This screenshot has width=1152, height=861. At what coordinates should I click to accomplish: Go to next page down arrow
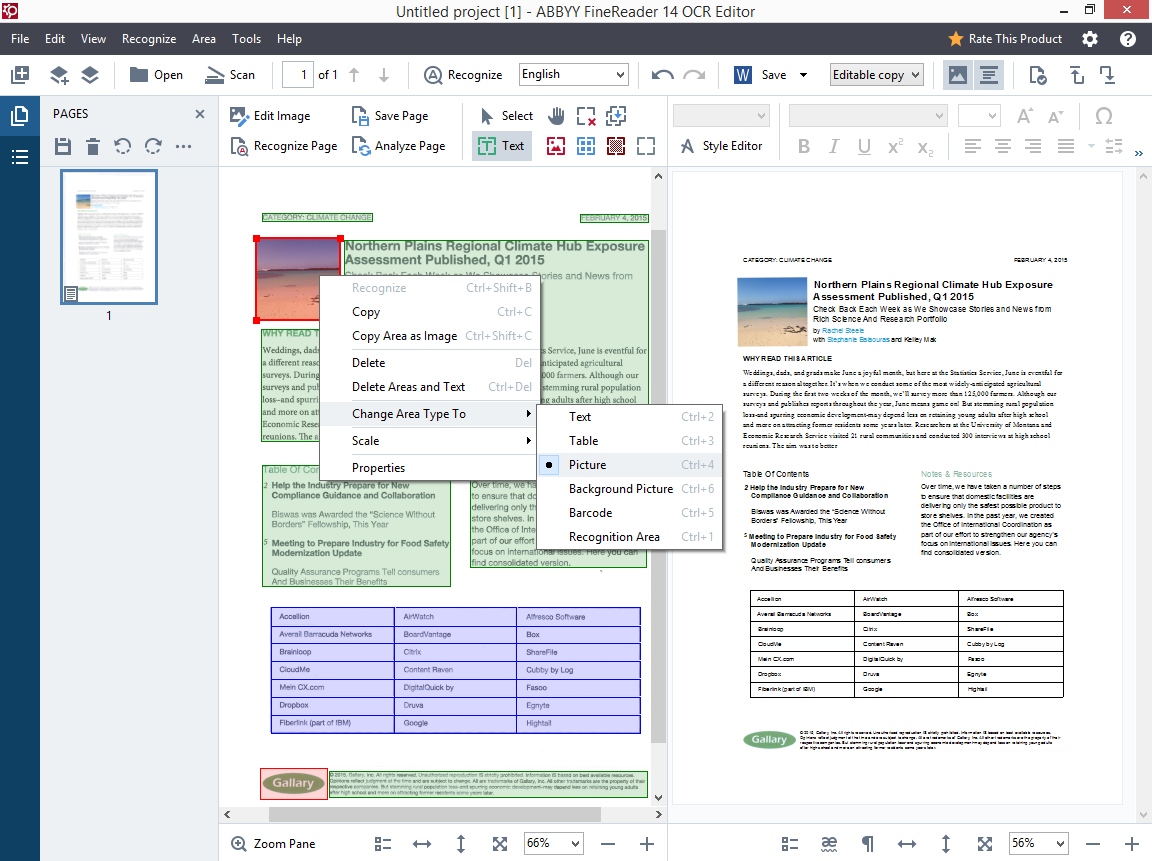click(384, 75)
